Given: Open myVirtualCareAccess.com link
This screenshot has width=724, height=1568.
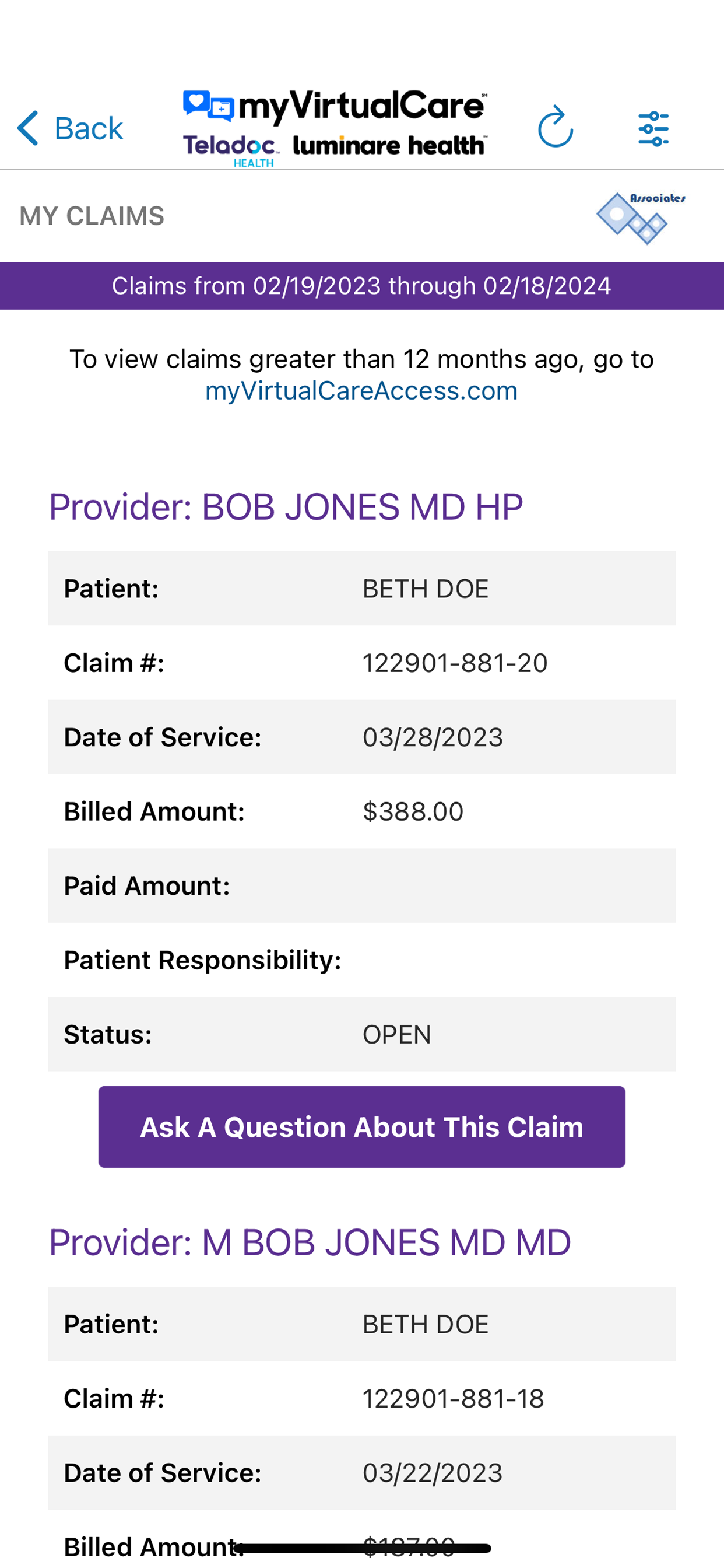Looking at the screenshot, I should pyautogui.click(x=361, y=391).
